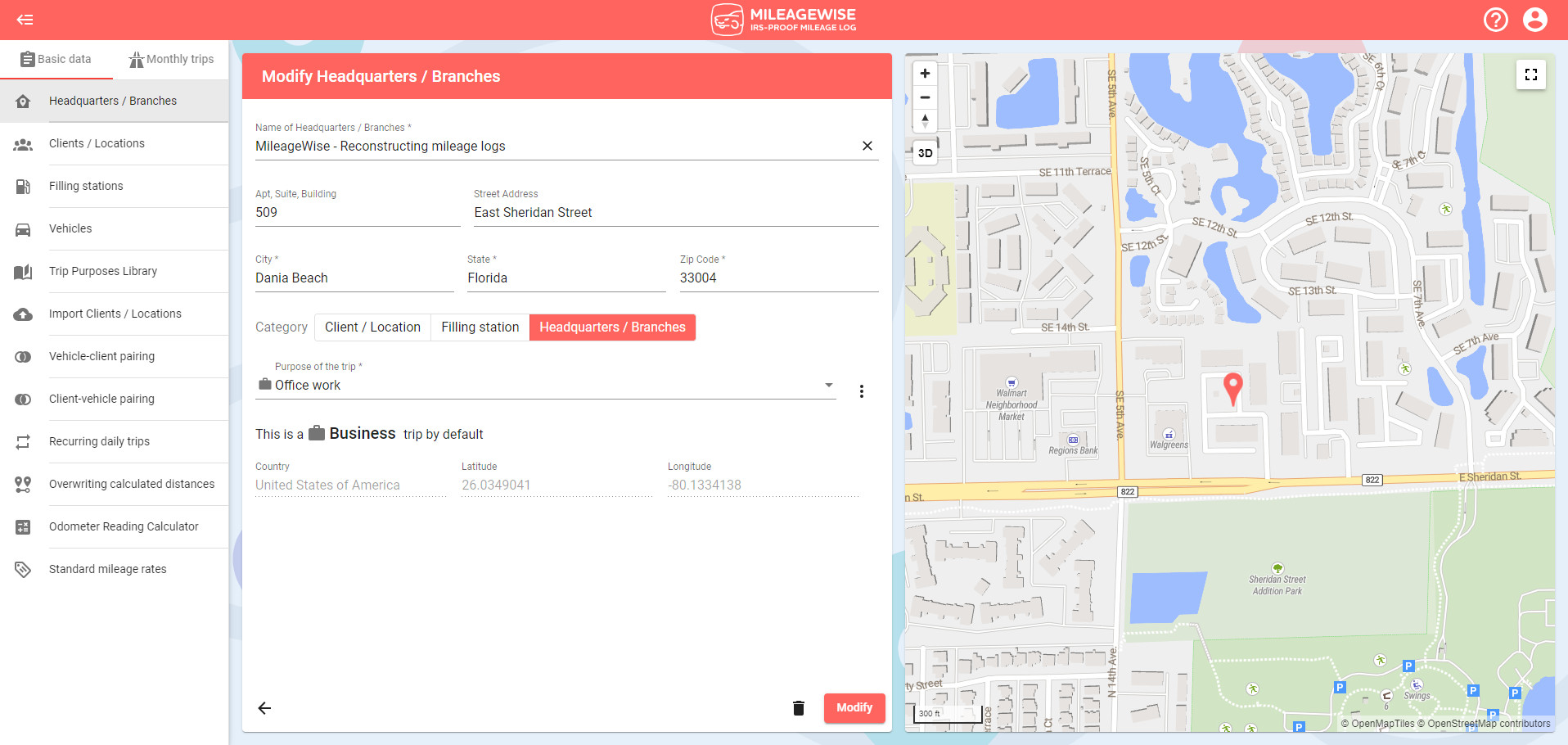The image size is (1568, 745).
Task: Open Vehicles in the sidebar
Action: click(x=114, y=229)
